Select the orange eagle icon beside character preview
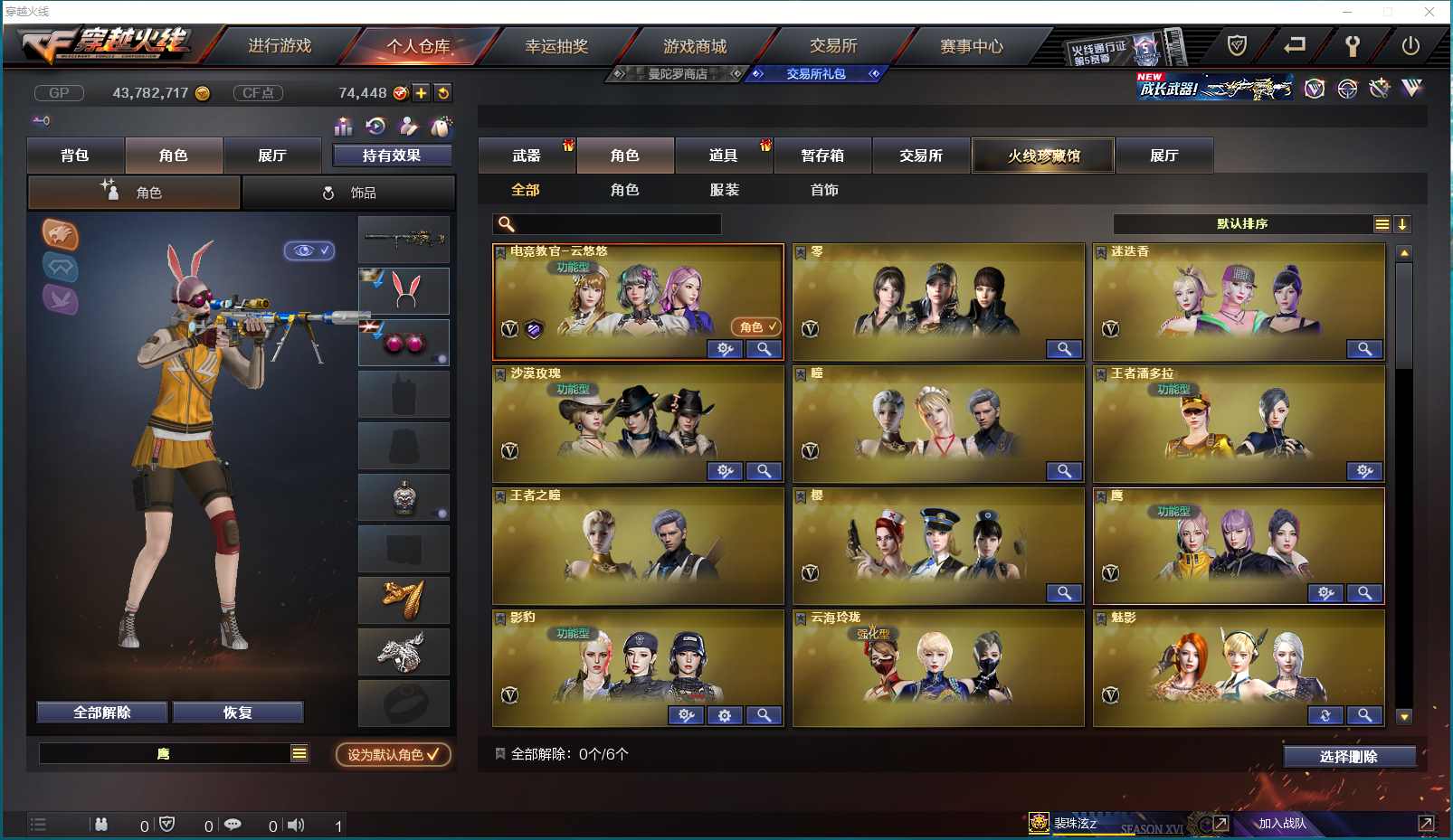Image resolution: width=1453 pixels, height=840 pixels. tap(61, 235)
